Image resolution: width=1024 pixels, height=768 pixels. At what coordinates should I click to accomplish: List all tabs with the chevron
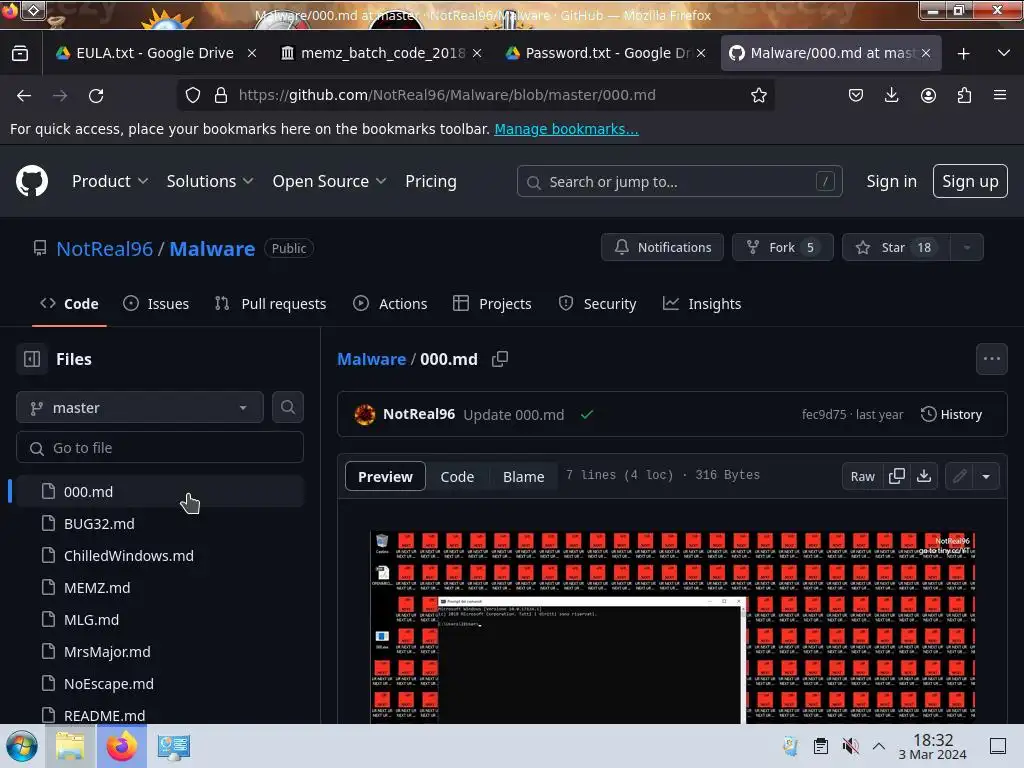pos(1004,54)
